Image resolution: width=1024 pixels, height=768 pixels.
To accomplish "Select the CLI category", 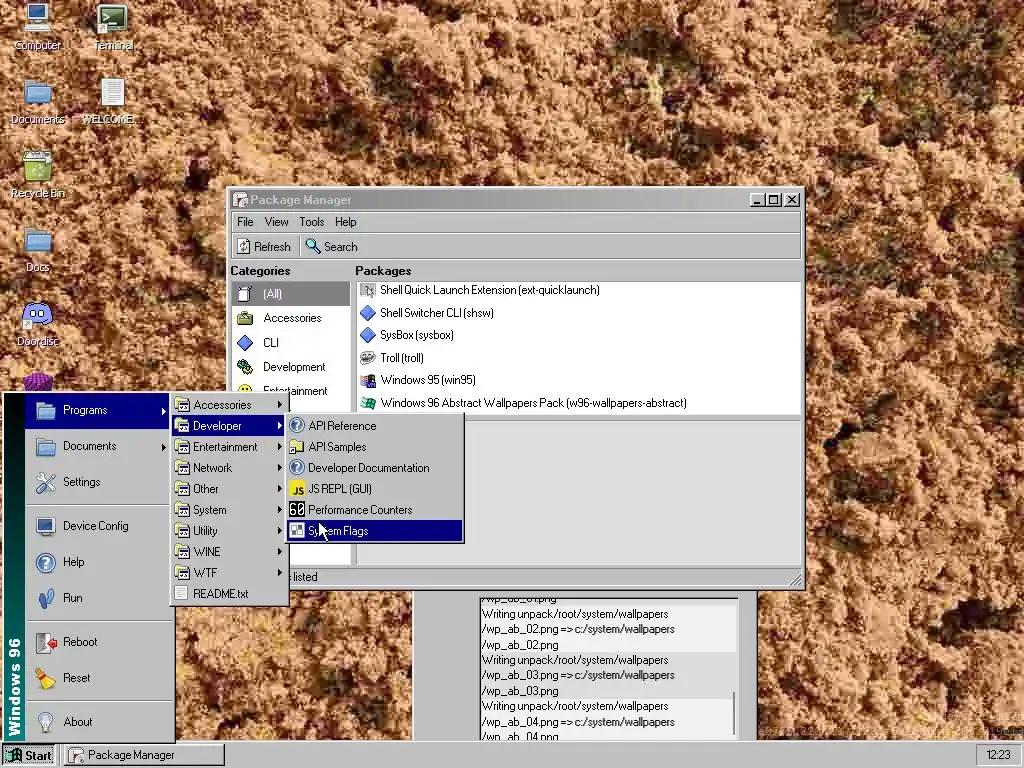I will pos(291,342).
